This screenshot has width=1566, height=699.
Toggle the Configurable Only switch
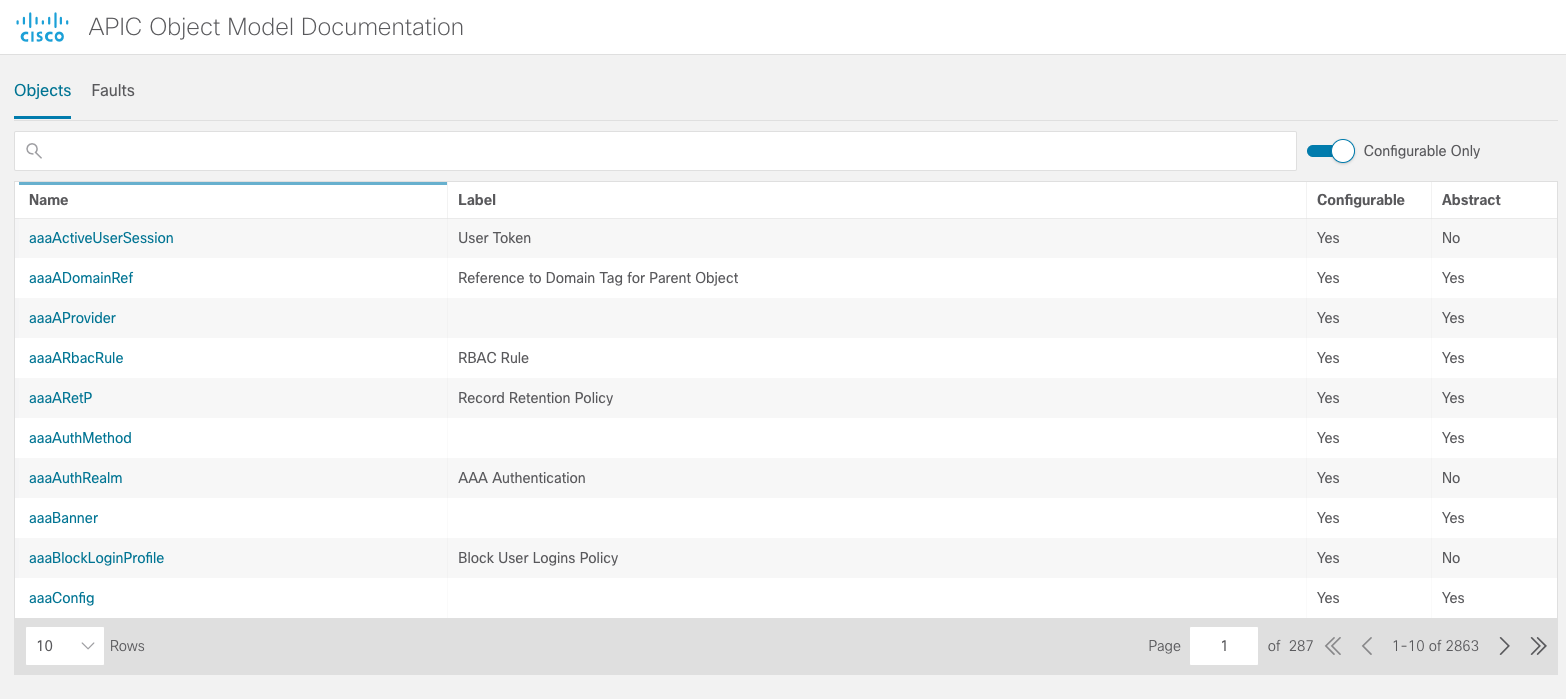(1331, 151)
